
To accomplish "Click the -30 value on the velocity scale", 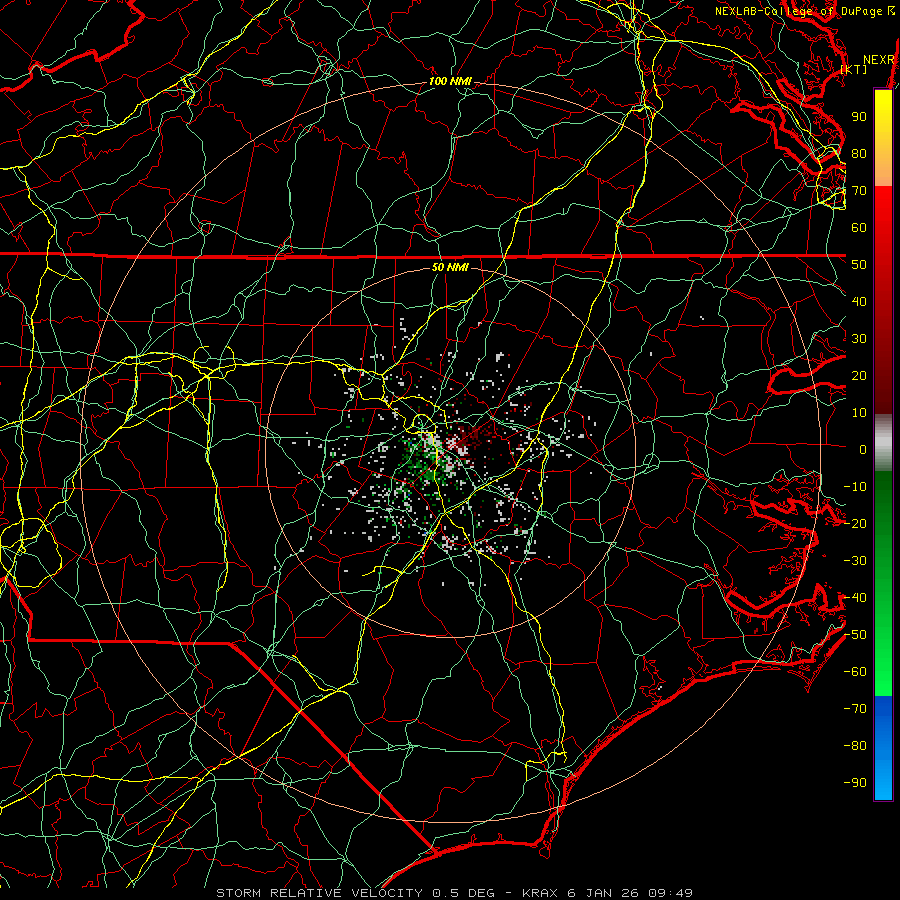I will pos(855,561).
